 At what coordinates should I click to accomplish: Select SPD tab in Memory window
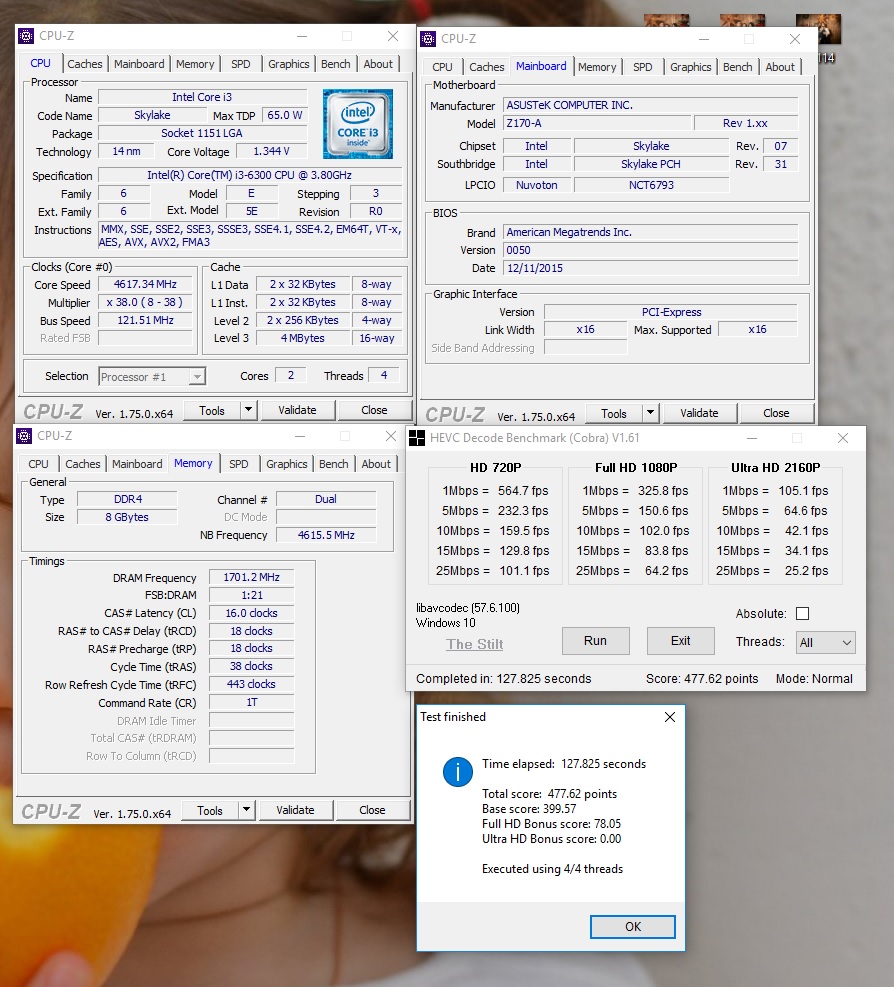(x=239, y=464)
